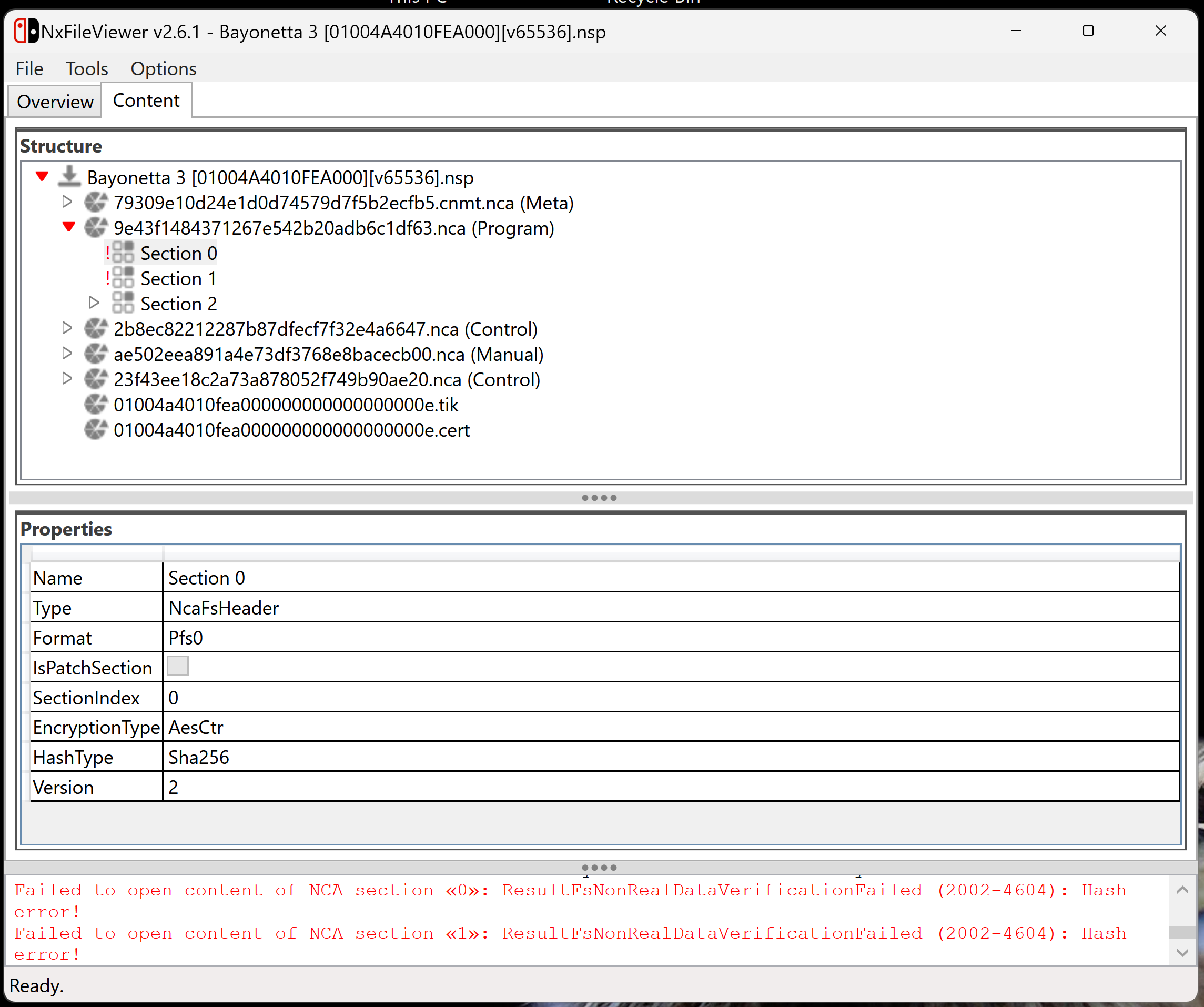Viewport: 1204px width, 1007px height.
Task: Click the NxFileViewer Switch logo icon
Action: (26, 31)
